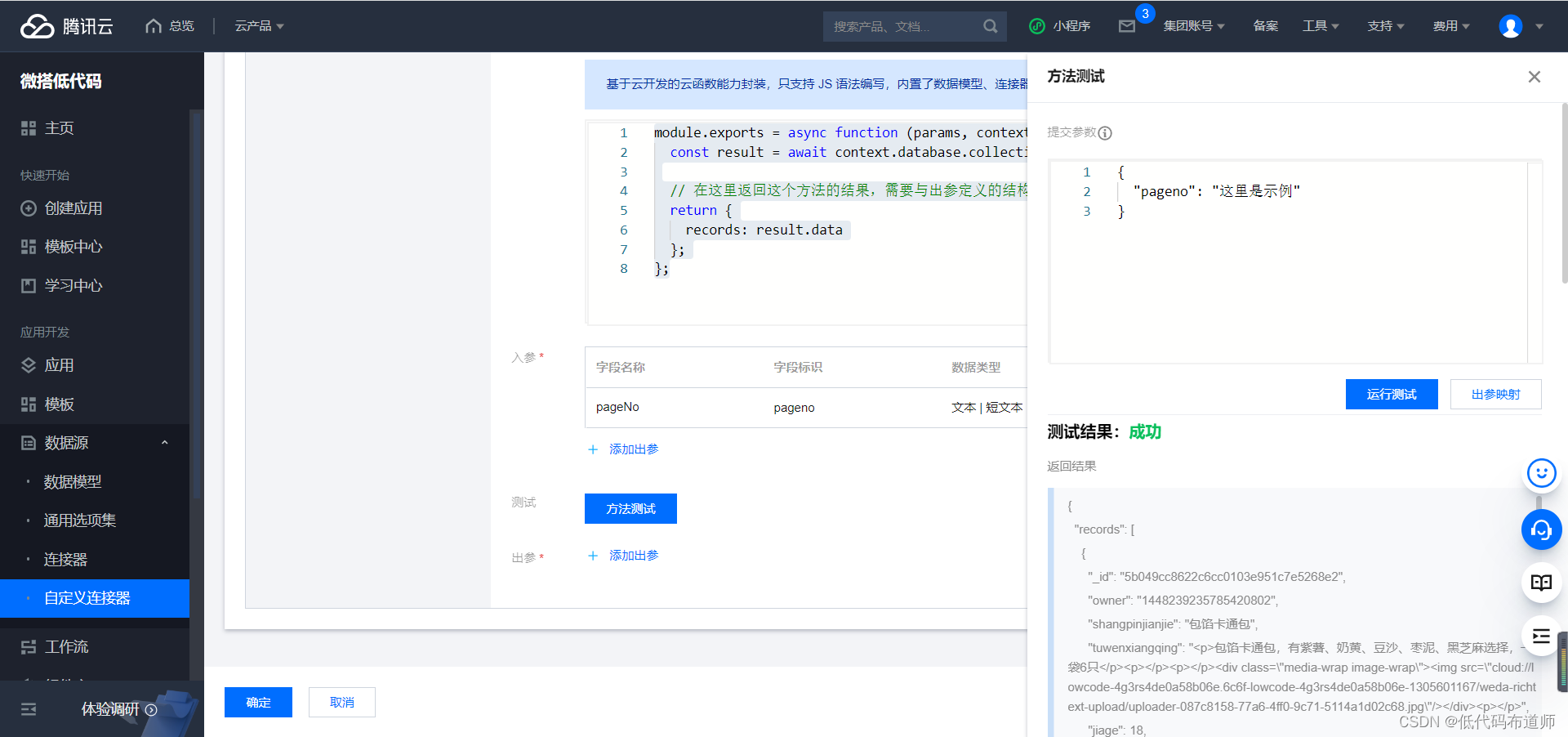This screenshot has height=737, width=1568.
Task: Click the list-indent floating menu icon
Action: 1541,636
